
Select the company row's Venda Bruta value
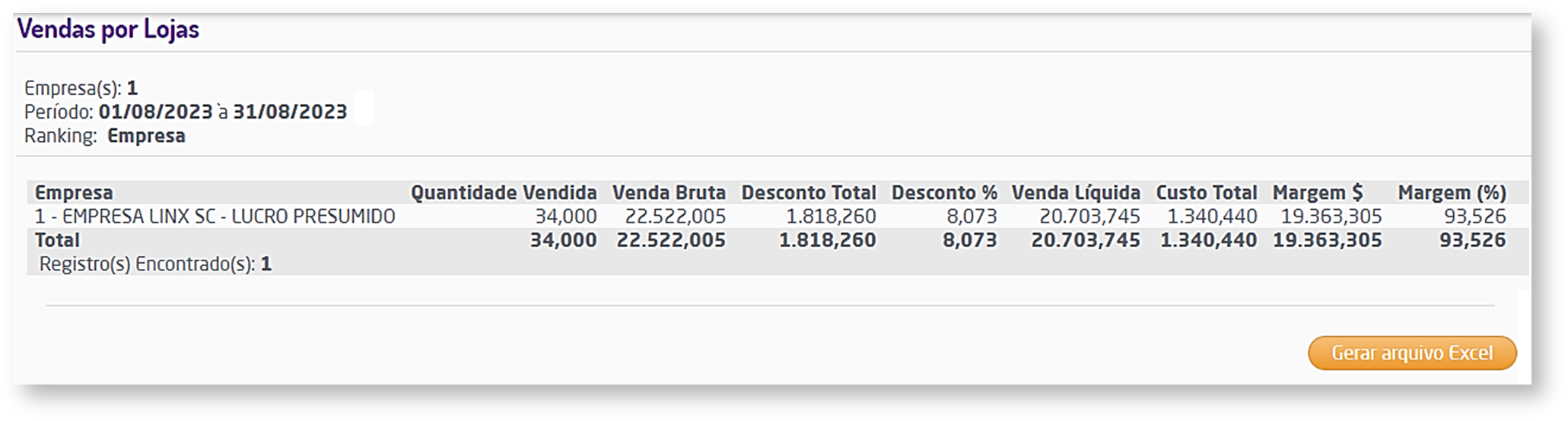675,217
